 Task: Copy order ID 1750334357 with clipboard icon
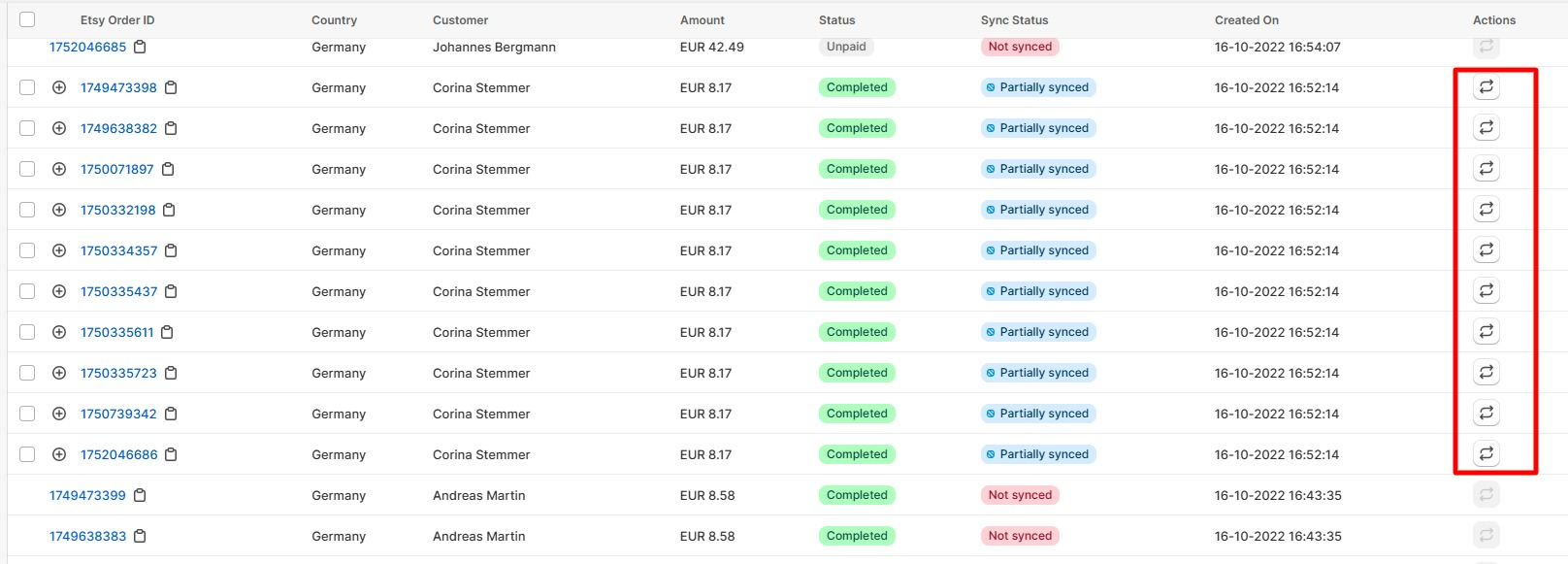pyautogui.click(x=172, y=250)
